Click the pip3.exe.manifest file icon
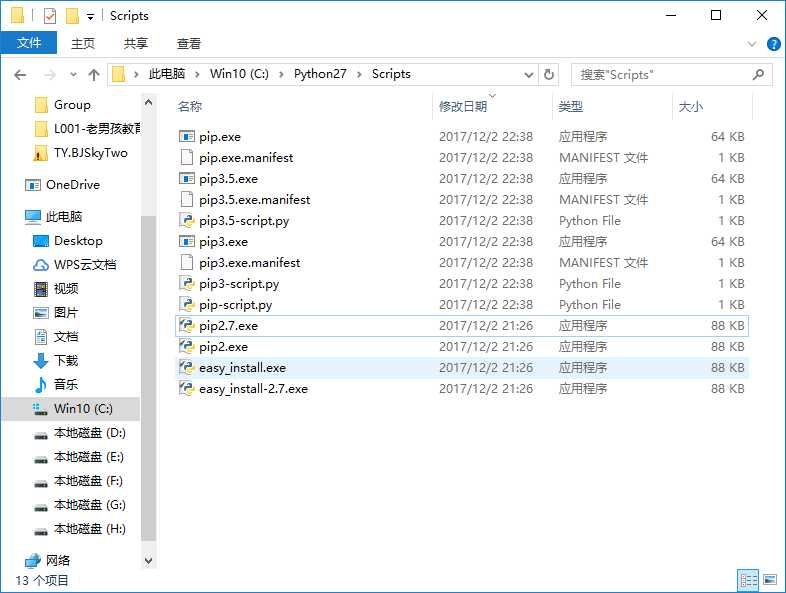The height and width of the screenshot is (593, 786). (186, 263)
